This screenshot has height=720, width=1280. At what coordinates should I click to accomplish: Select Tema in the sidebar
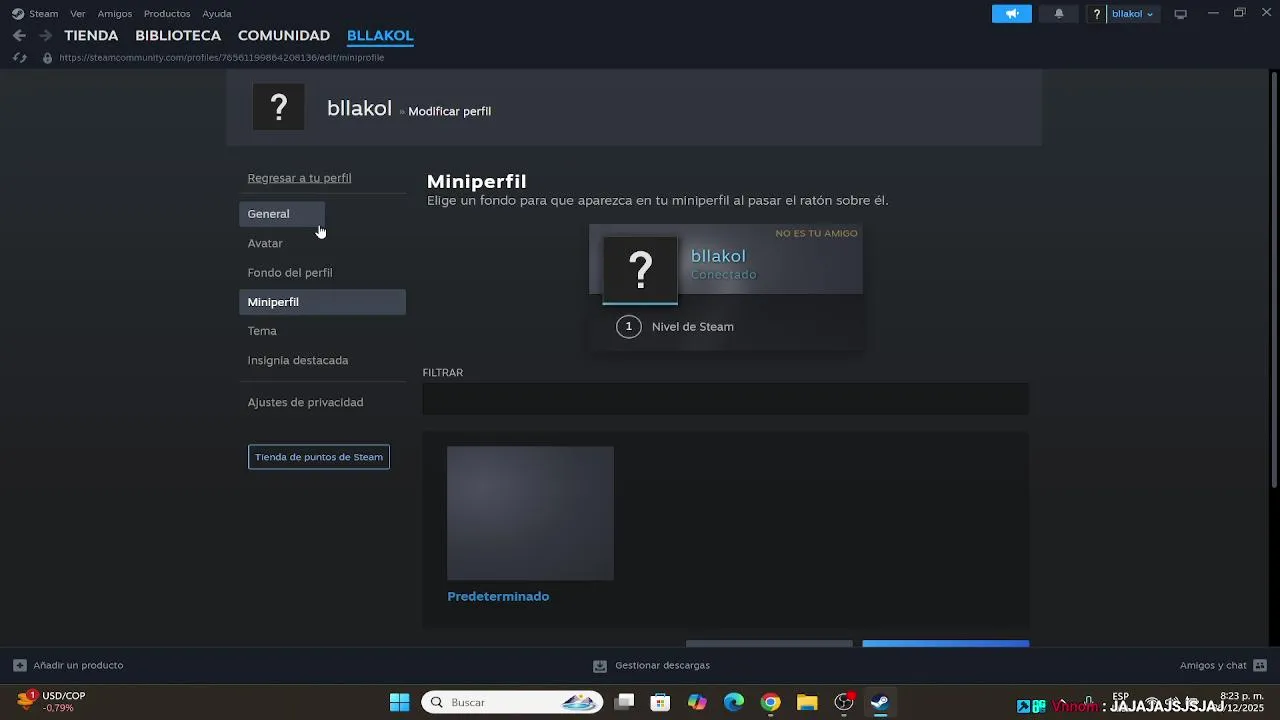pos(262,331)
